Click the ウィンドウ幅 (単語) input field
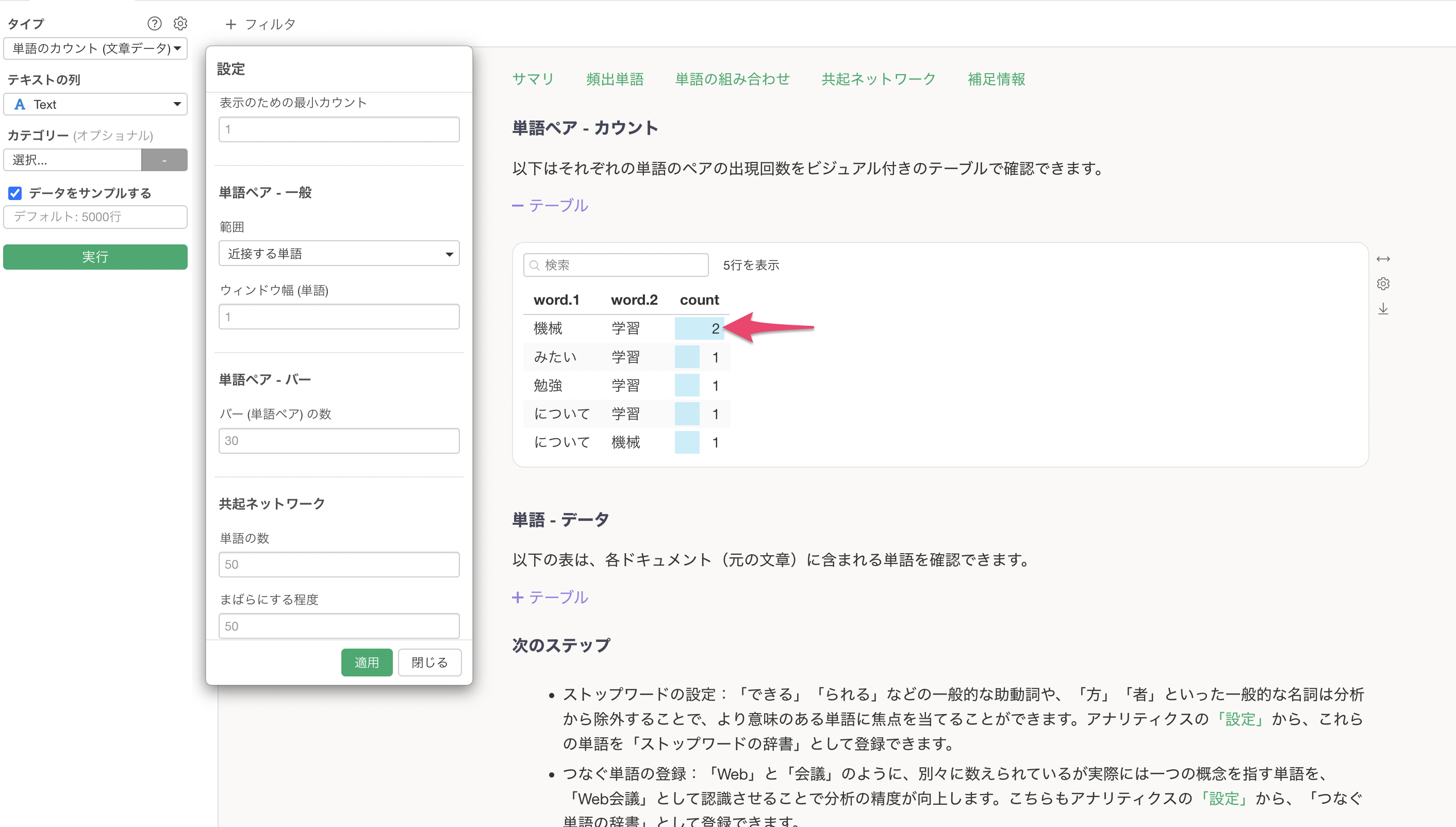 click(338, 317)
